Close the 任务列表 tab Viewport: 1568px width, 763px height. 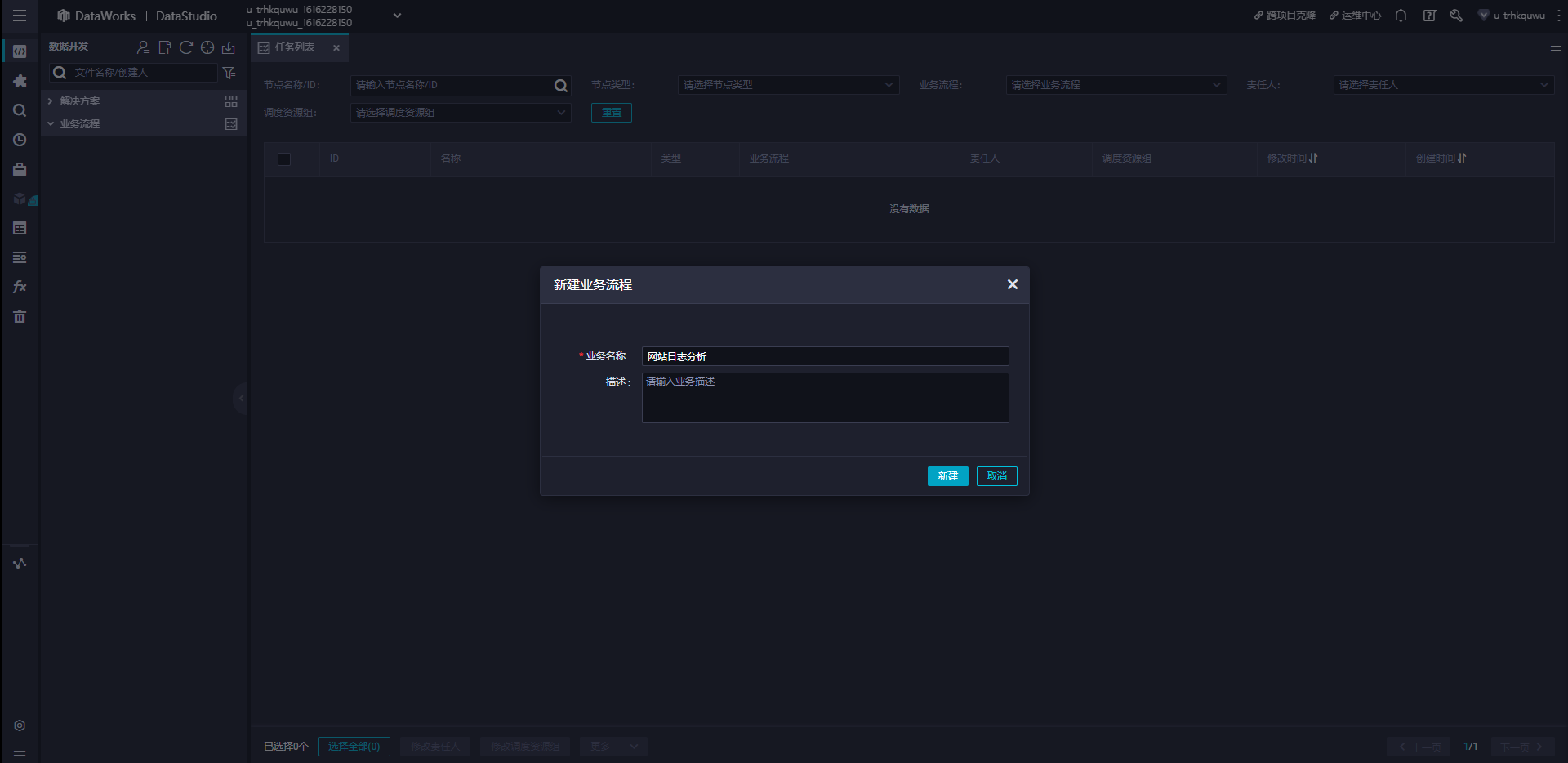pos(336,48)
